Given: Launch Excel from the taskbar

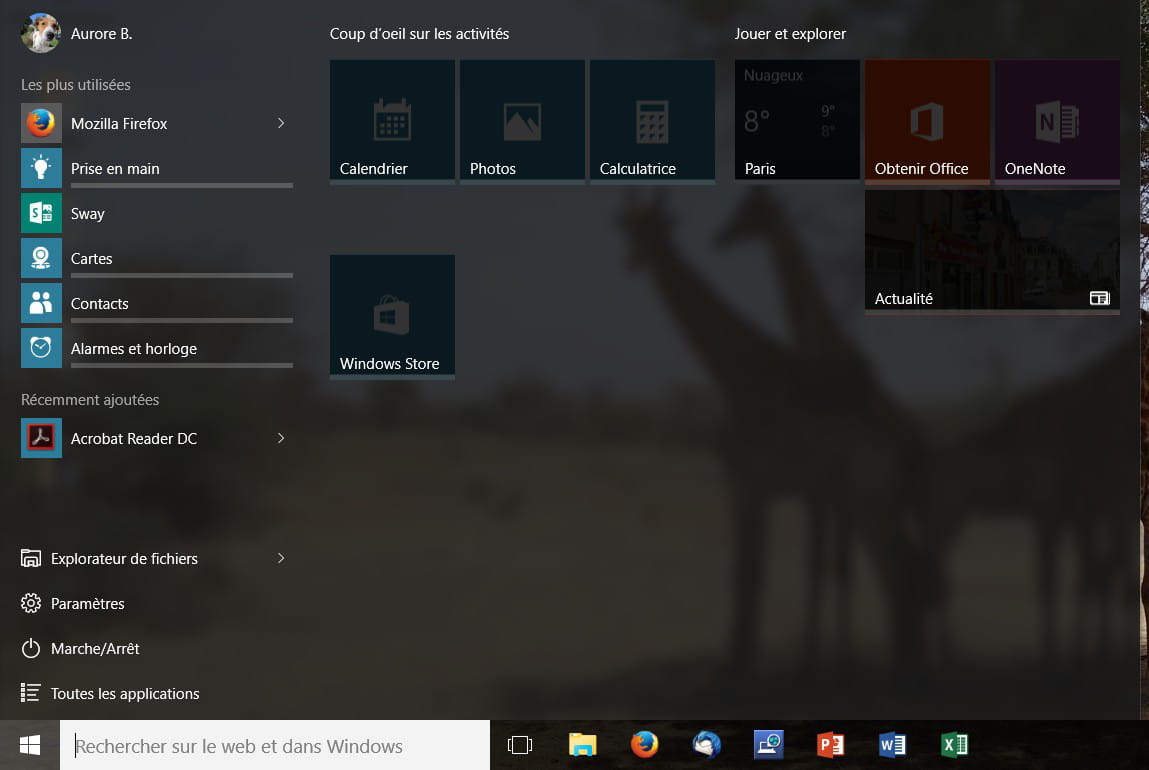Looking at the screenshot, I should [x=954, y=745].
